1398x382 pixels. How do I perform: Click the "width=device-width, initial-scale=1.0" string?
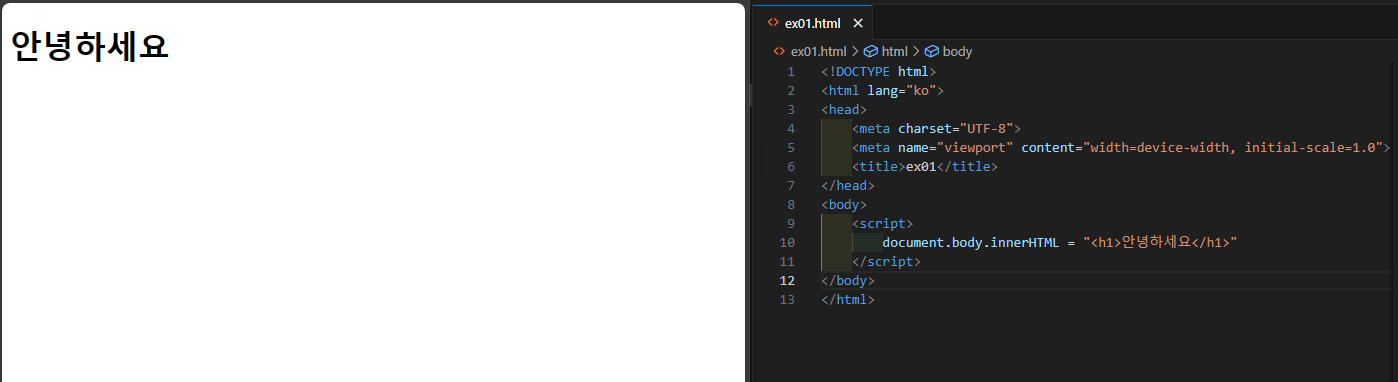(x=1233, y=148)
